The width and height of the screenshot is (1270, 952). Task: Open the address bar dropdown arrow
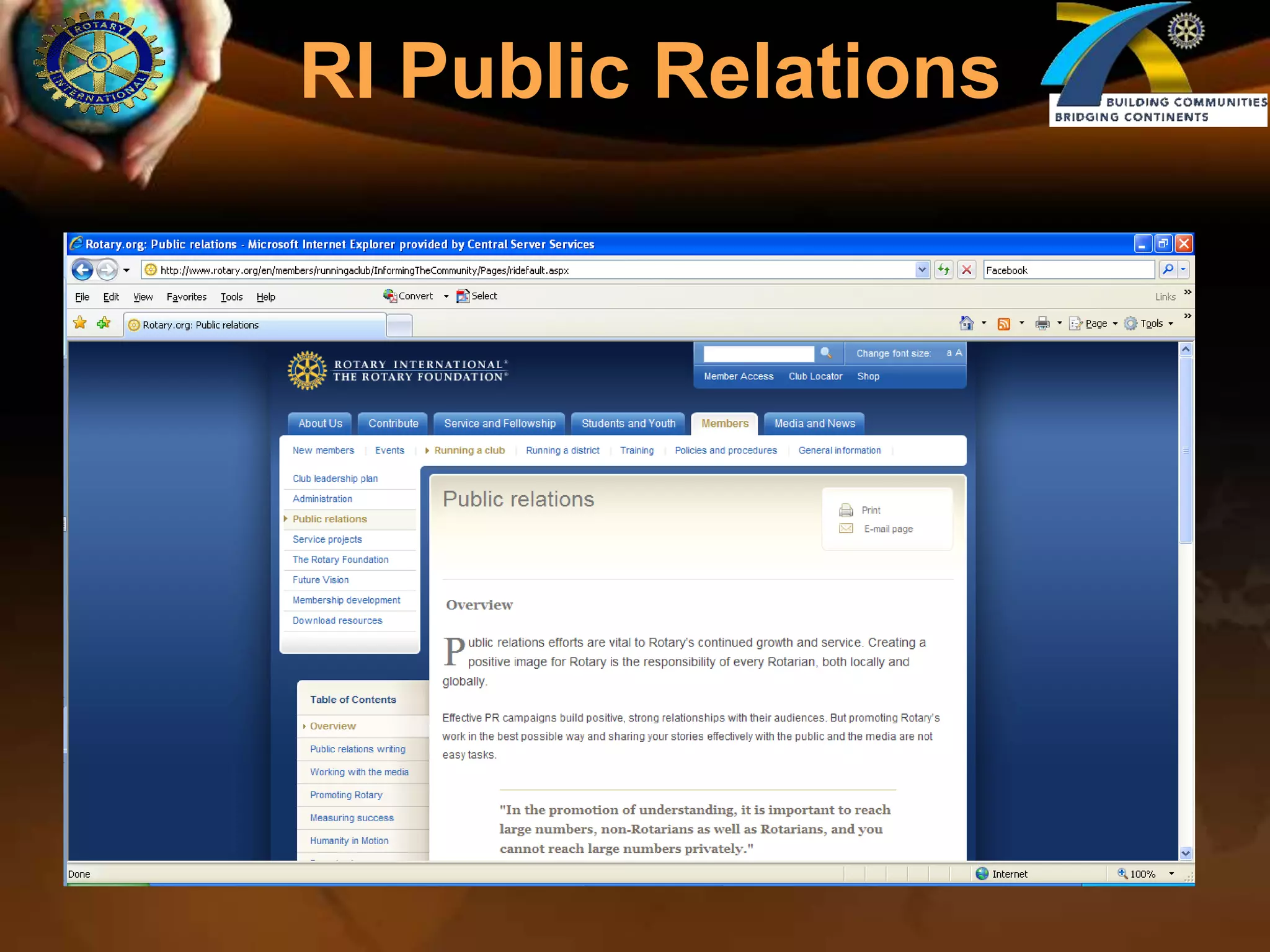[x=922, y=270]
